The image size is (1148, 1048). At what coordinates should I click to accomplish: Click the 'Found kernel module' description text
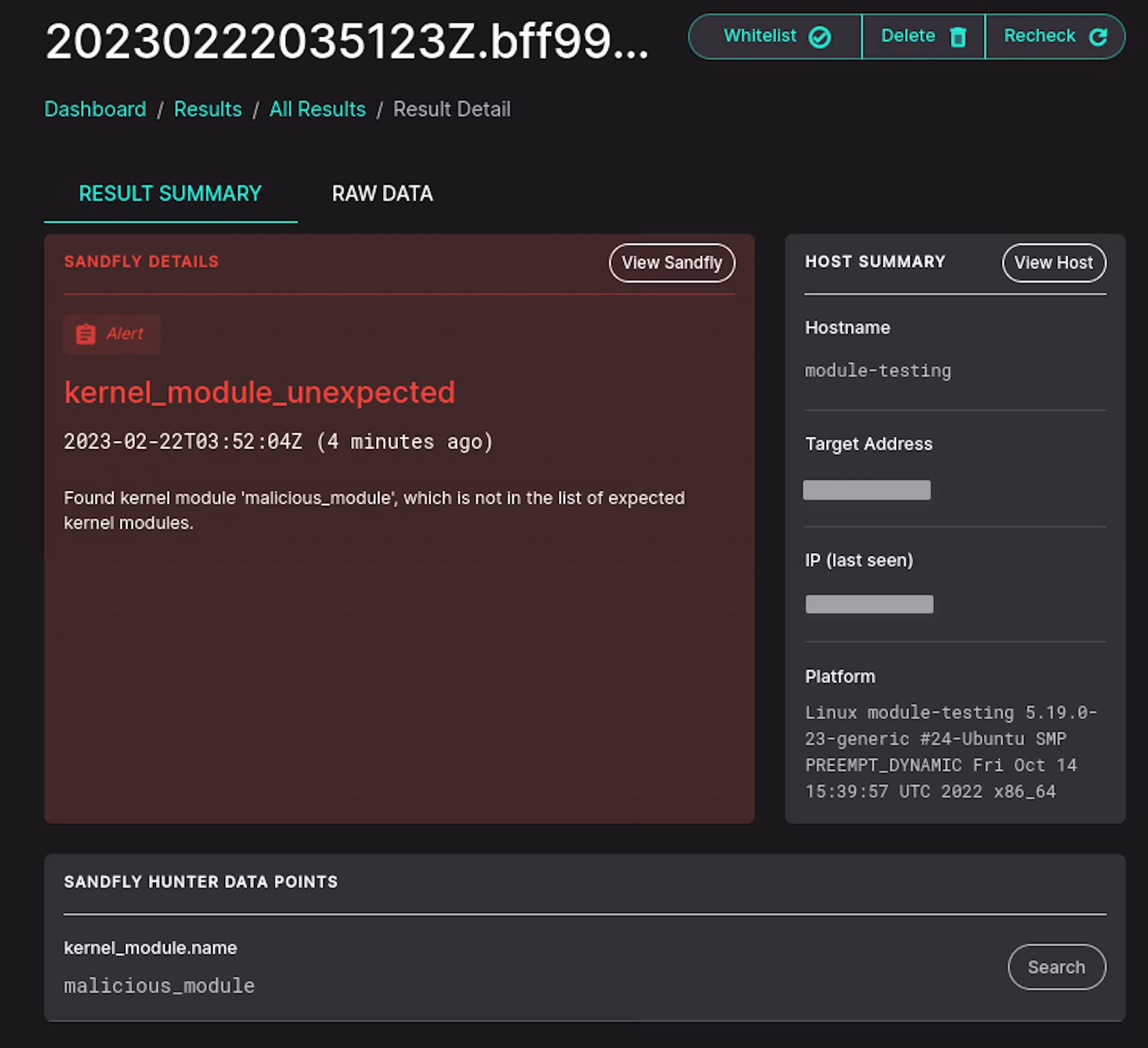pos(374,510)
